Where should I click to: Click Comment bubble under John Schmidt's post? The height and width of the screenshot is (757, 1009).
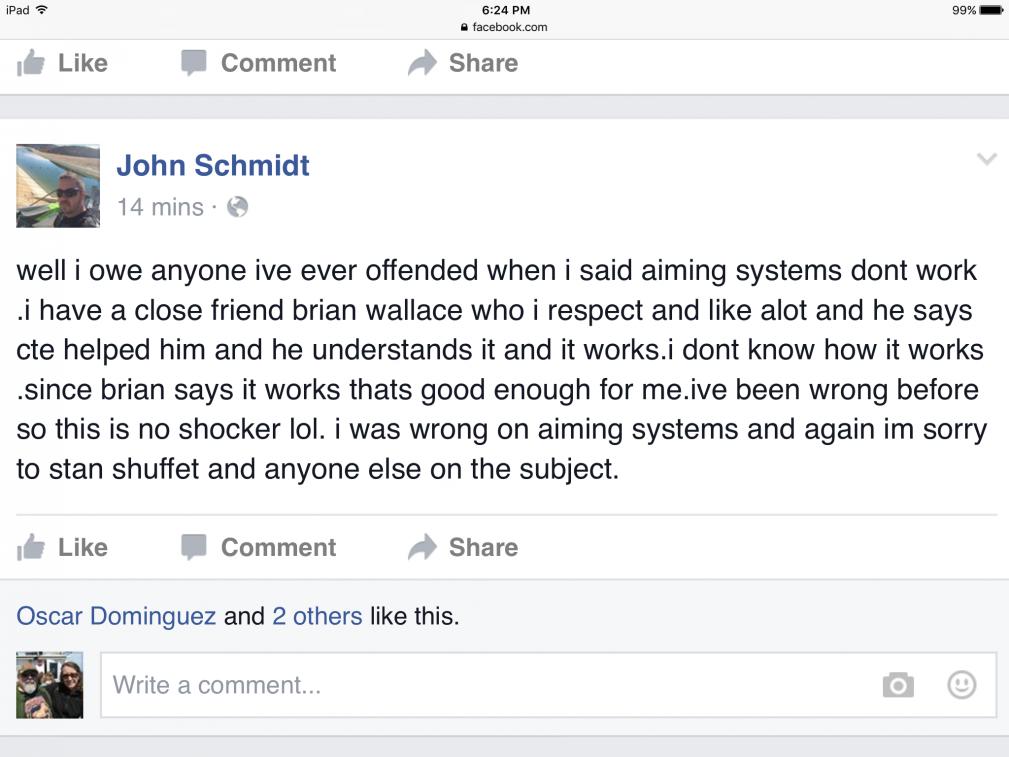point(259,547)
